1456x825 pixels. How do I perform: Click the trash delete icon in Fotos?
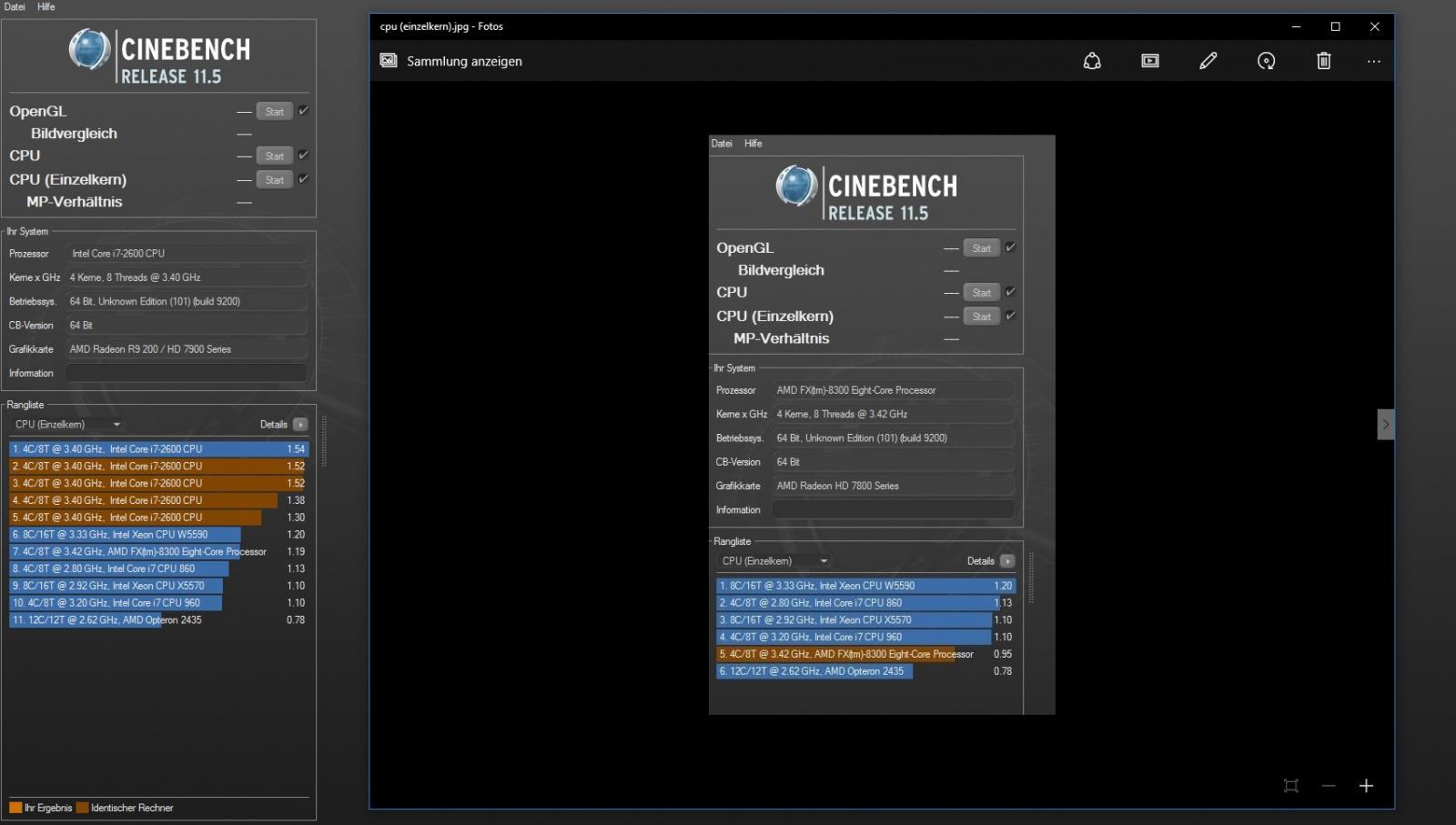(1324, 61)
